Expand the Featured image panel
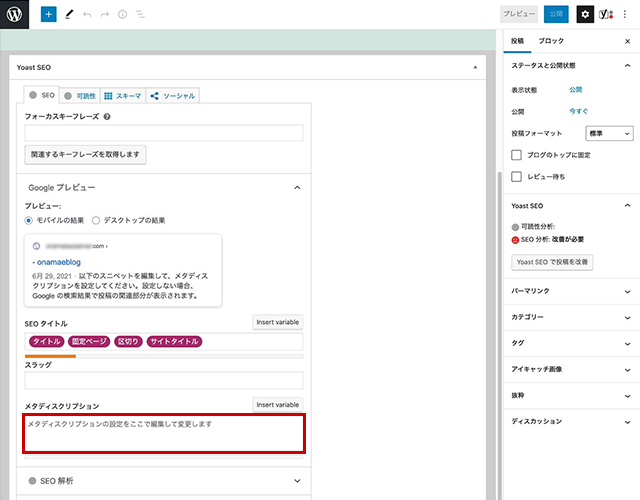Viewport: 640px width, 500px height. [x=571, y=369]
